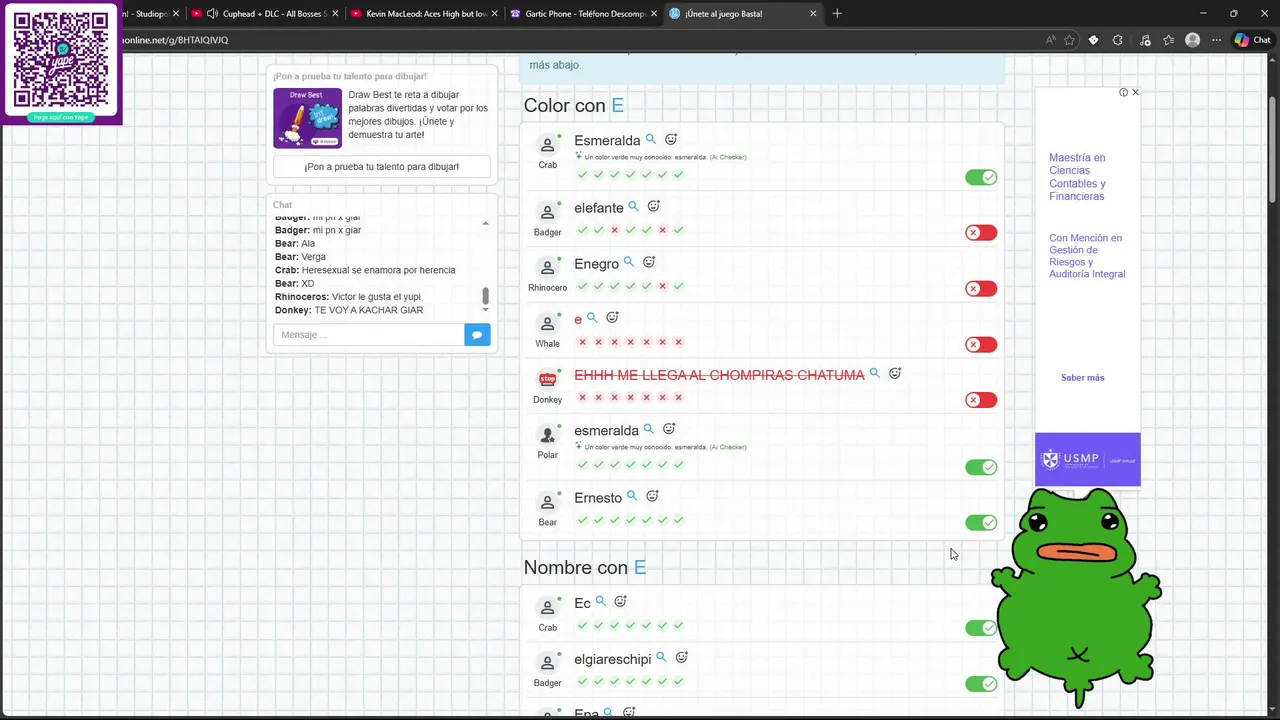Viewport: 1280px width, 720px height.
Task: Click the chat scrollbar thumb
Action: [x=486, y=296]
